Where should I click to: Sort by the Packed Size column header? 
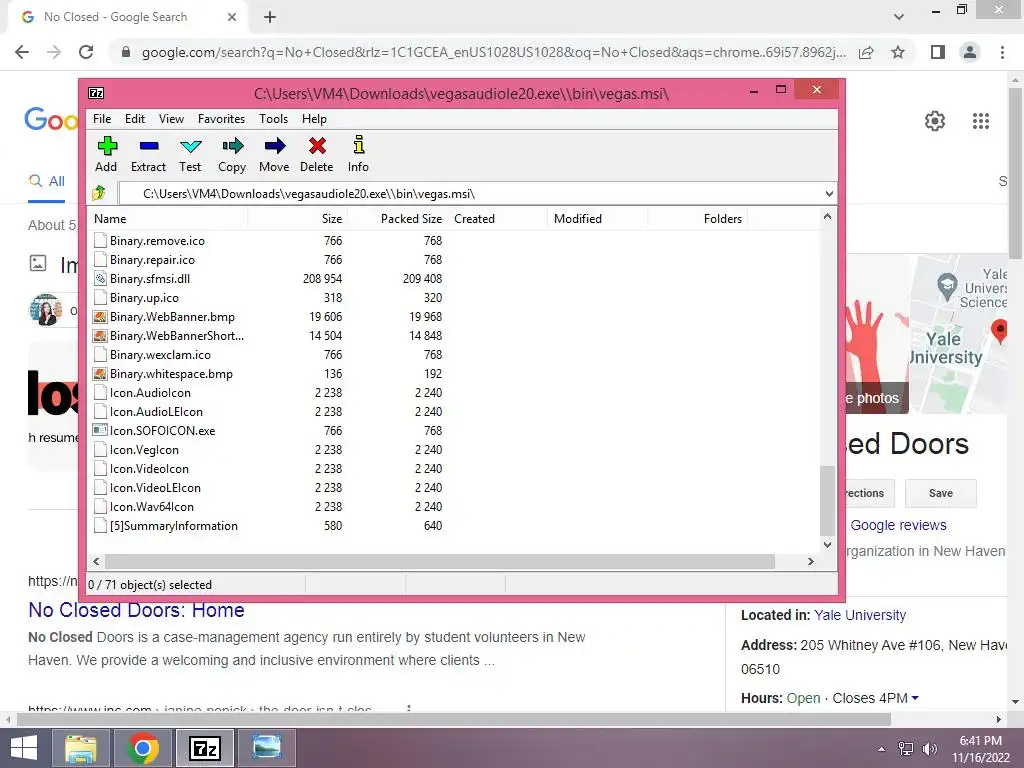396,219
